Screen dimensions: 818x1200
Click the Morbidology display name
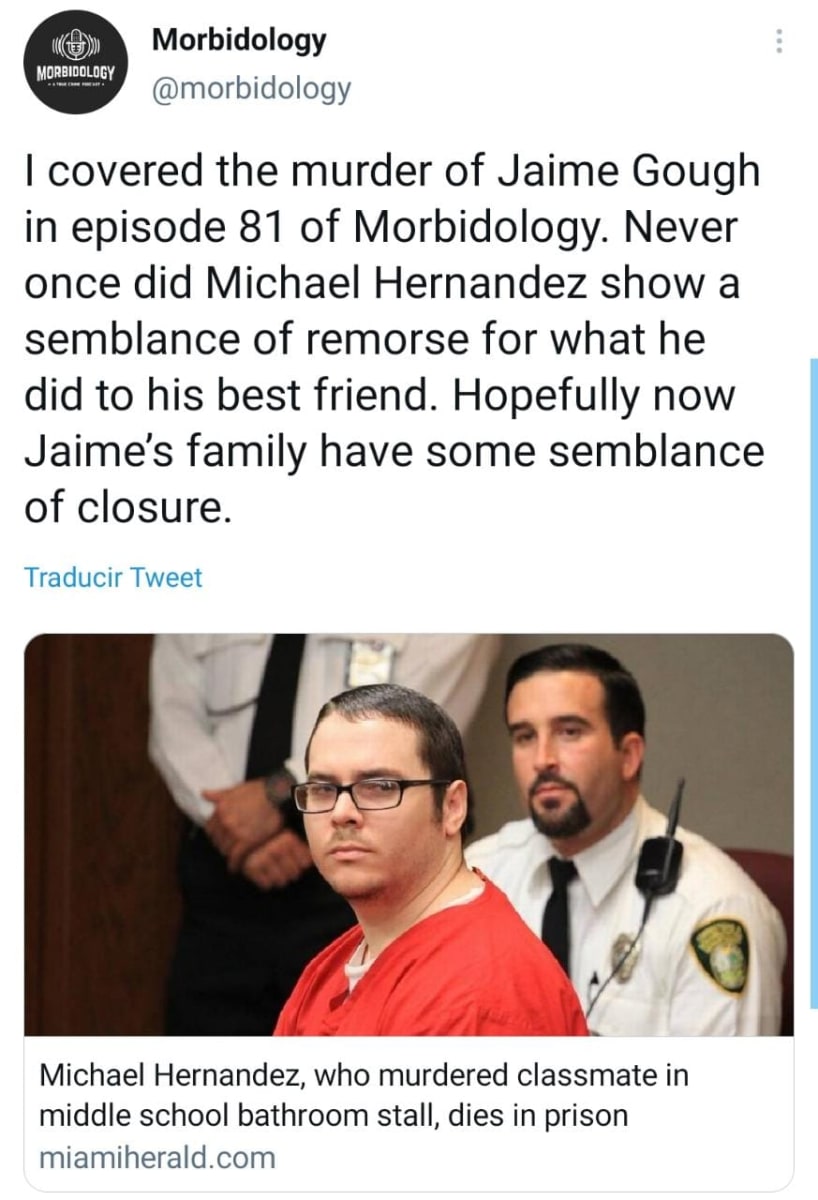(239, 40)
